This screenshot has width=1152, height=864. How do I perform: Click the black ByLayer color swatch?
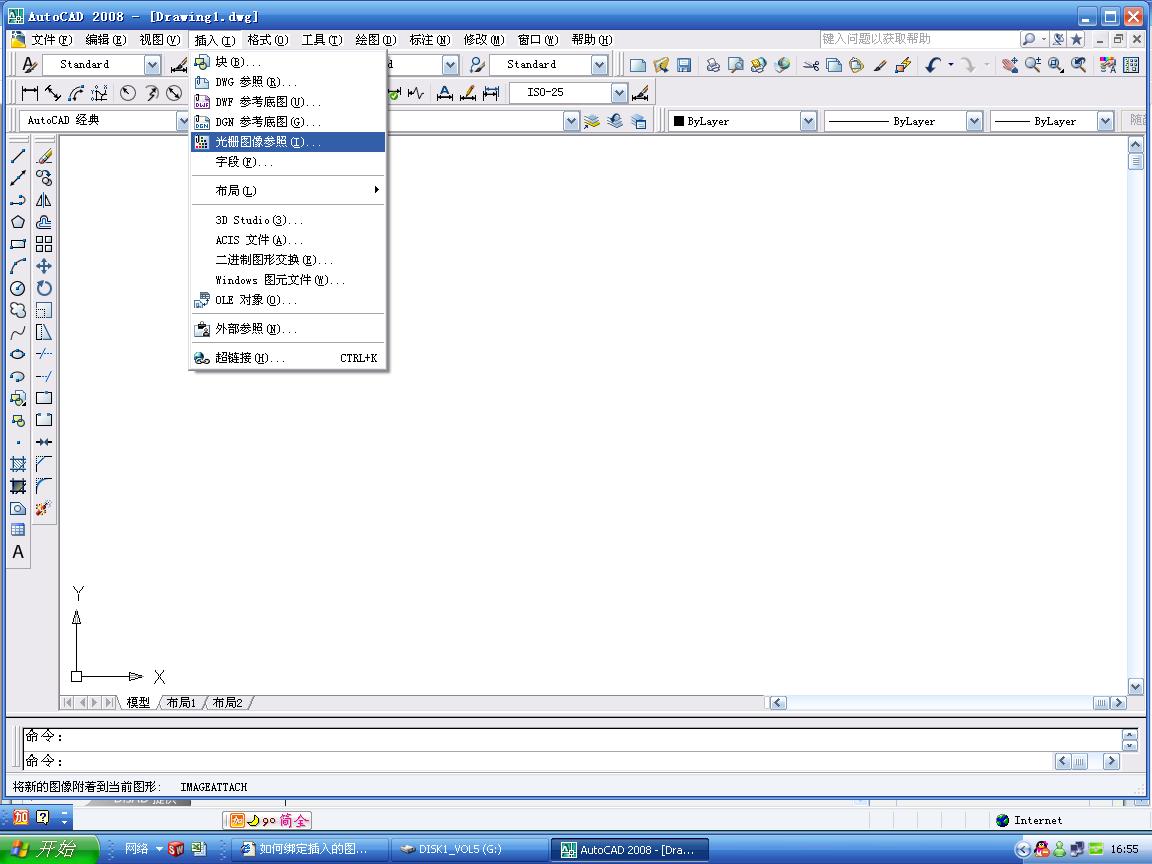coord(679,121)
